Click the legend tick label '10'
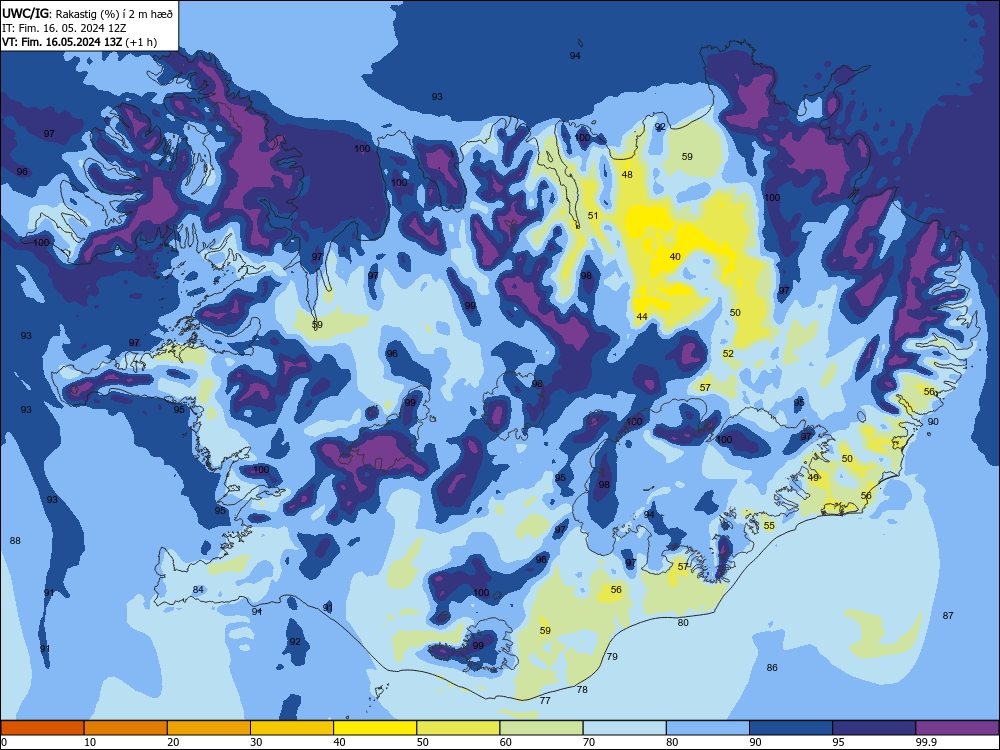This screenshot has height=750, width=1000. [90, 742]
